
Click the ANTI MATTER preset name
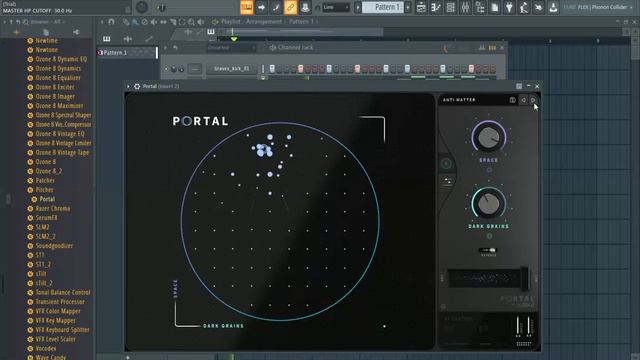coord(459,100)
